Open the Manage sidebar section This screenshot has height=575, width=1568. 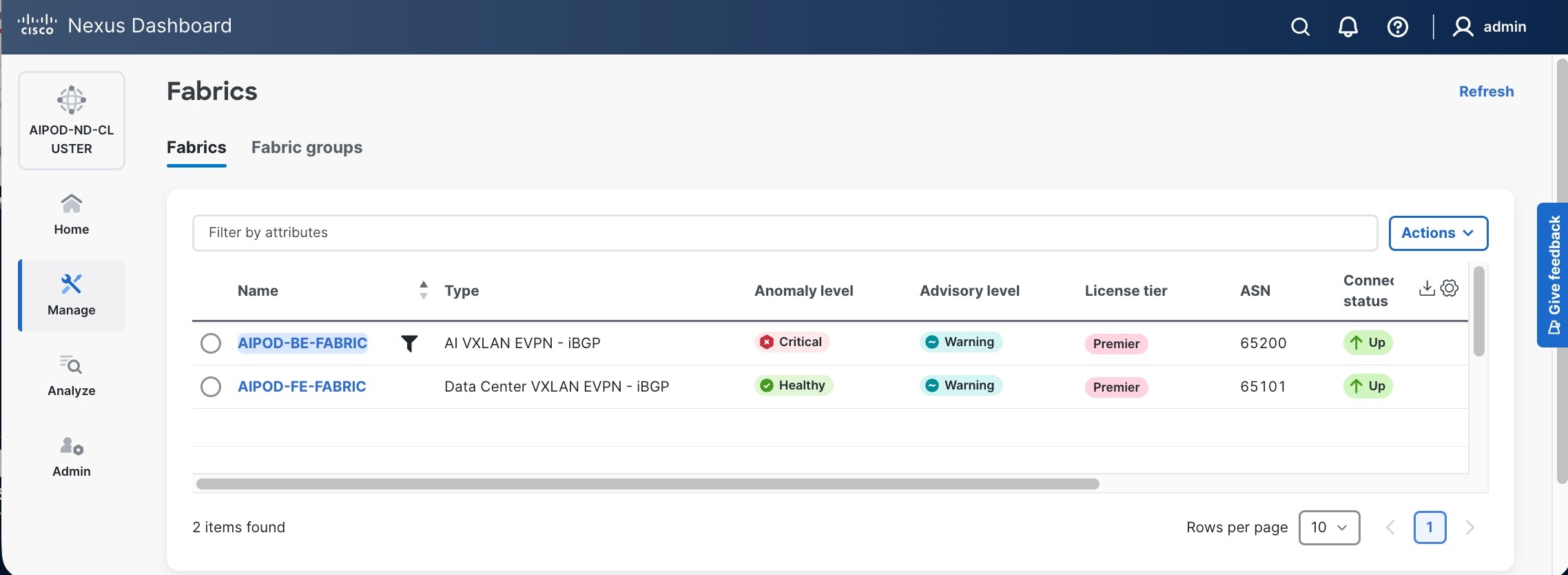click(x=72, y=295)
